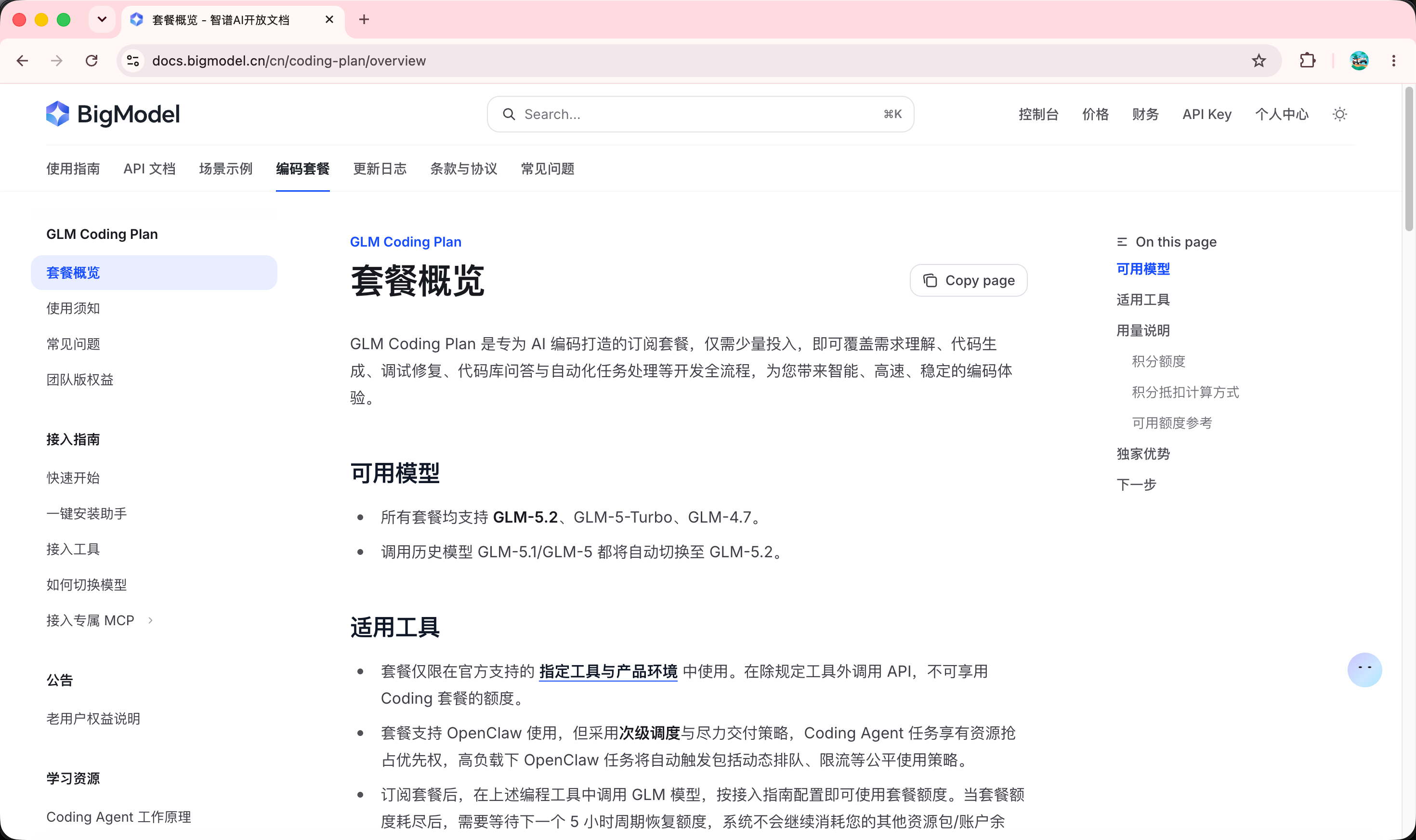Open the tab search dropdown arrow

tap(102, 20)
